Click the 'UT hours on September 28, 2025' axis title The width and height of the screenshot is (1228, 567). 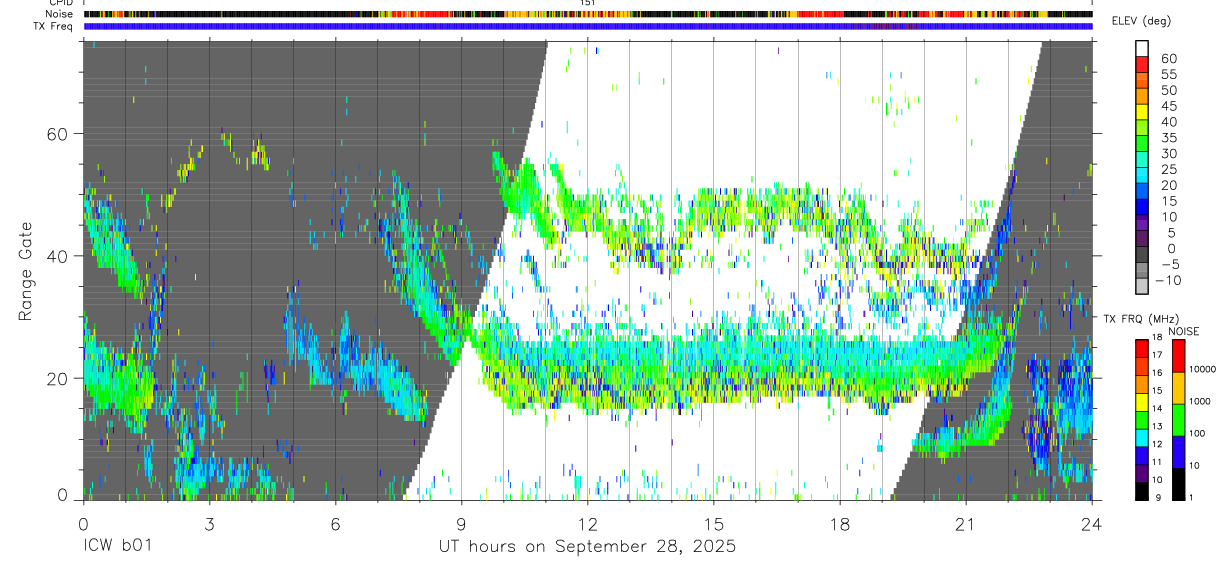tap(587, 546)
